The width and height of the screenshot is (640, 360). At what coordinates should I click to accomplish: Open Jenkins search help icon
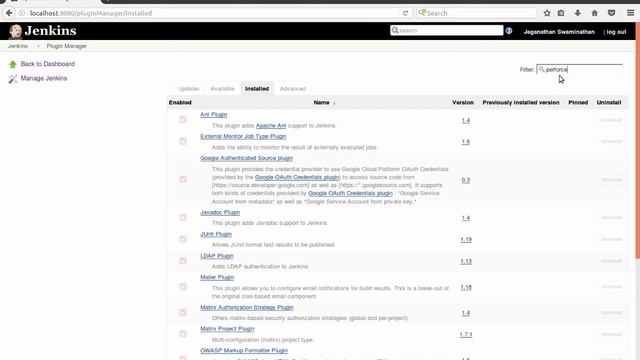(509, 31)
